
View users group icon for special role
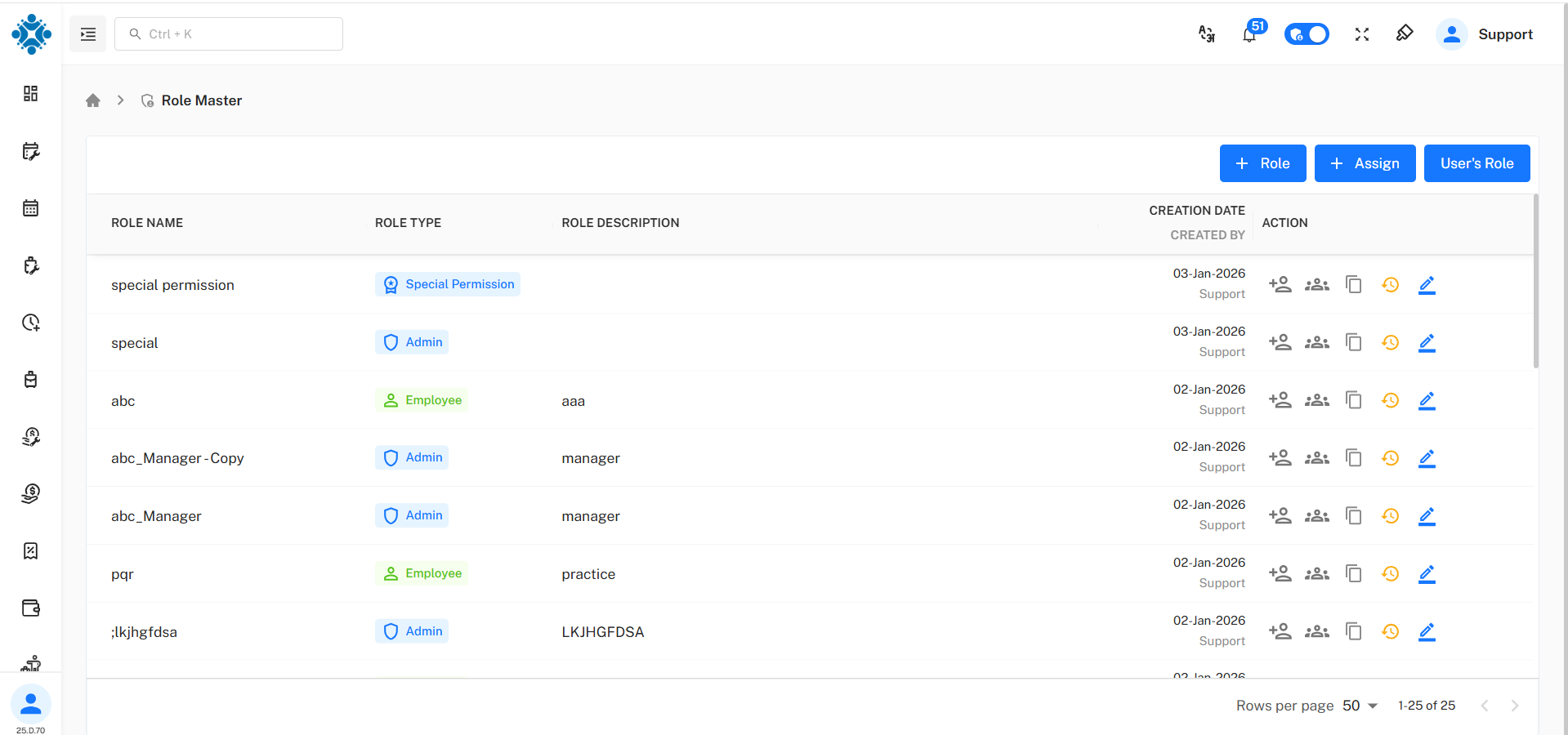click(1316, 343)
